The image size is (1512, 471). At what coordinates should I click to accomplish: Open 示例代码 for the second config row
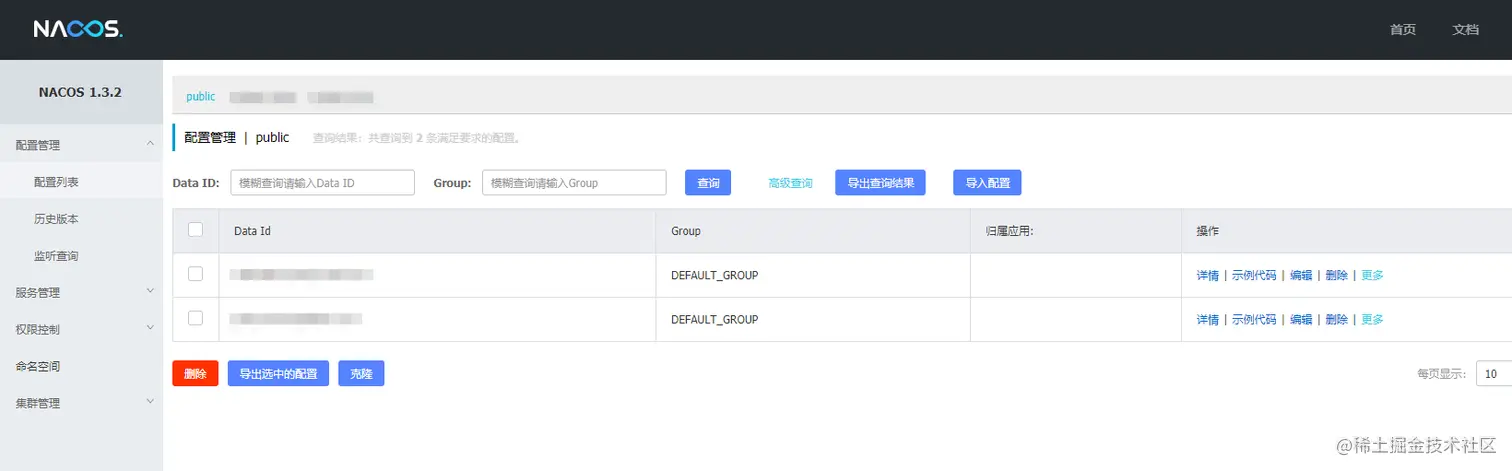click(x=1254, y=320)
